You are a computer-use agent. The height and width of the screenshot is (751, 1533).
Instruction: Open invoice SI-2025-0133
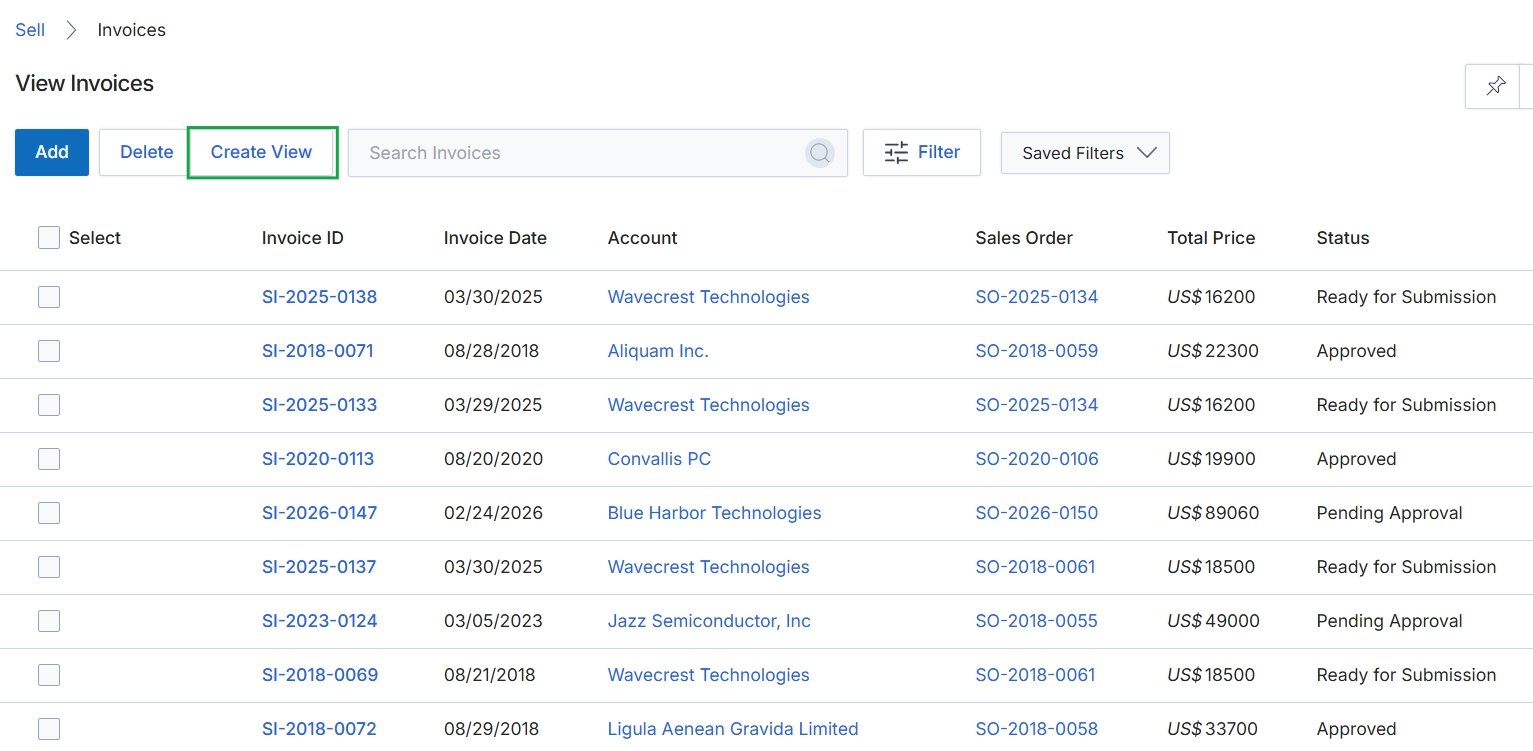point(319,405)
